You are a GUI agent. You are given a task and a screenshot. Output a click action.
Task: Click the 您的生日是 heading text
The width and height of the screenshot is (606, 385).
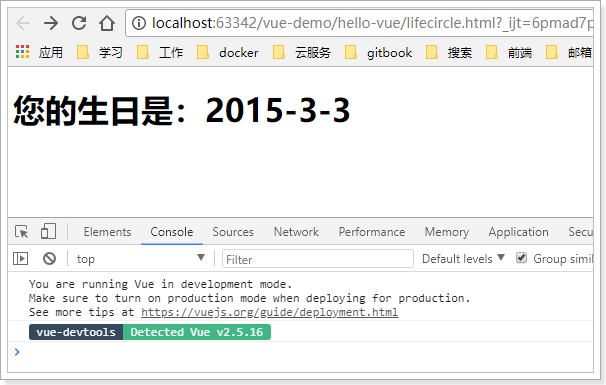point(182,111)
